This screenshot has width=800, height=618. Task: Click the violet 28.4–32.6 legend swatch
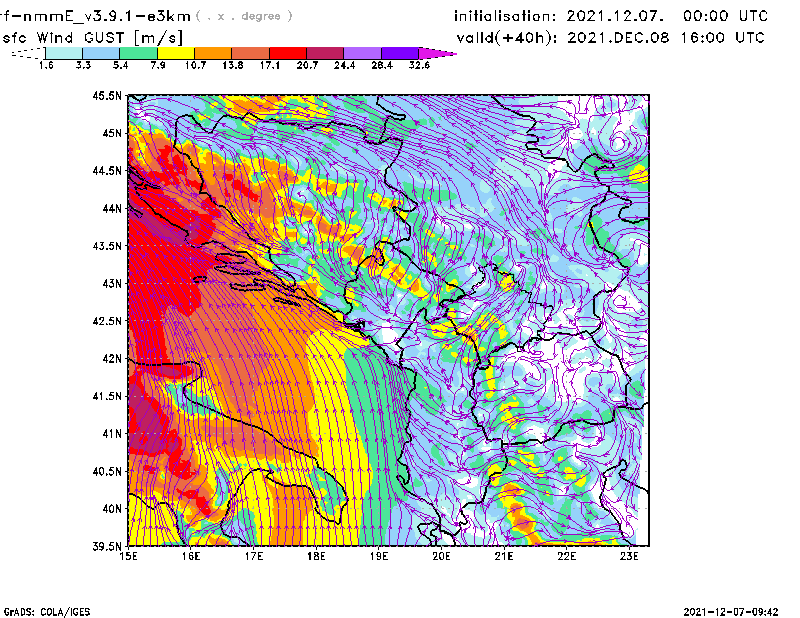400,53
